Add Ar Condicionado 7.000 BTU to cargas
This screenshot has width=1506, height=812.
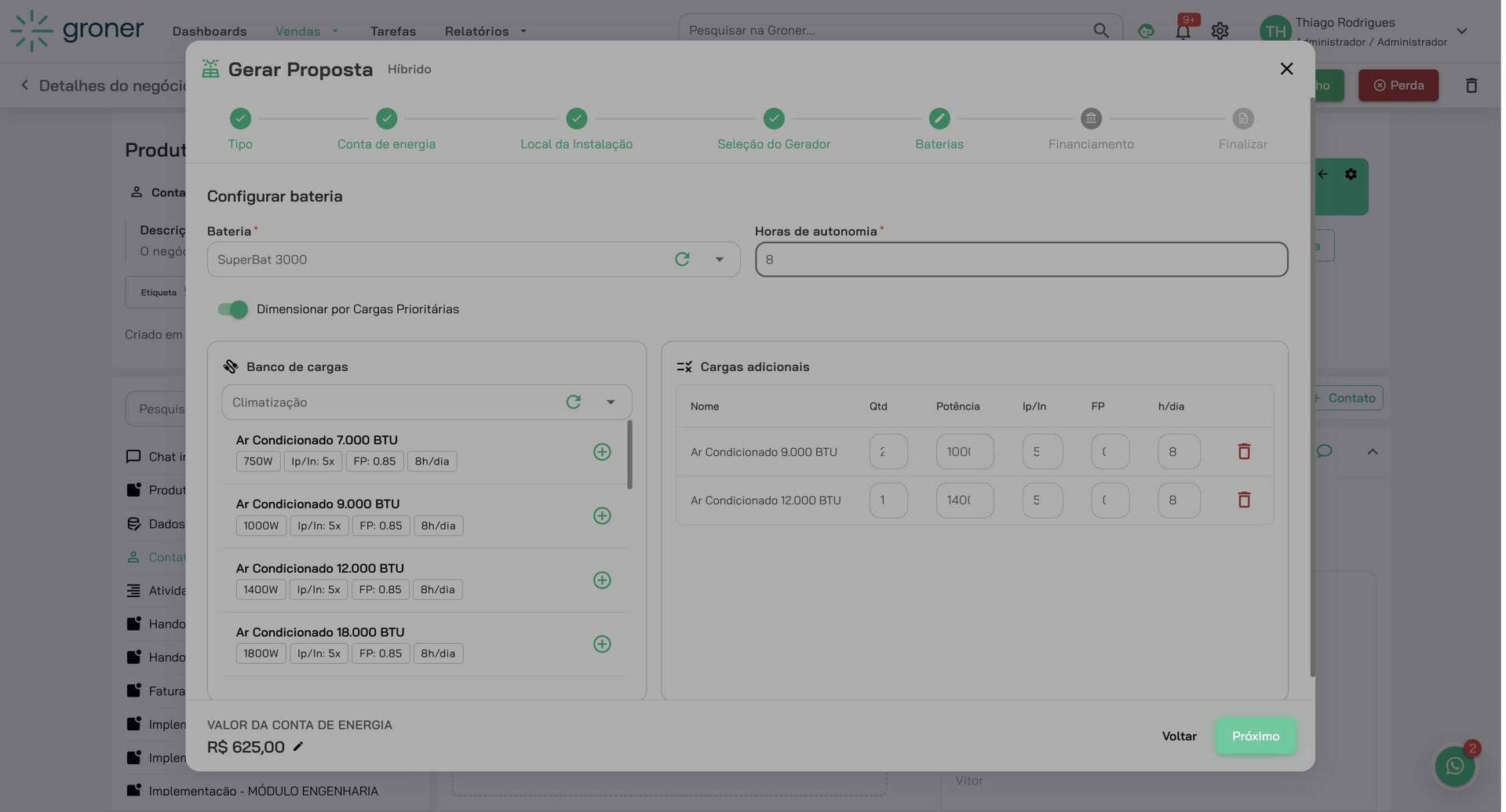(x=602, y=452)
